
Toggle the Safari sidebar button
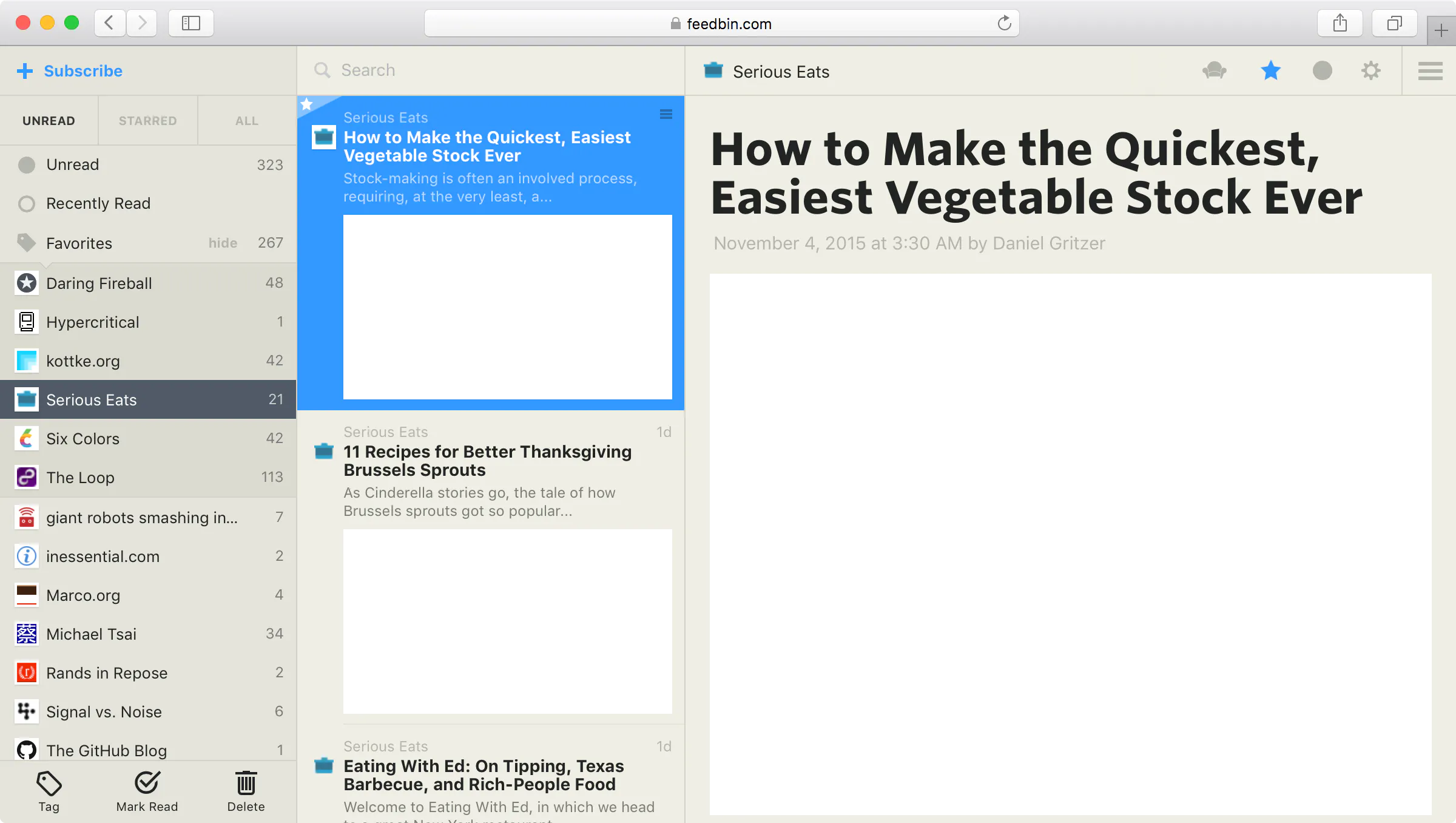pyautogui.click(x=191, y=23)
